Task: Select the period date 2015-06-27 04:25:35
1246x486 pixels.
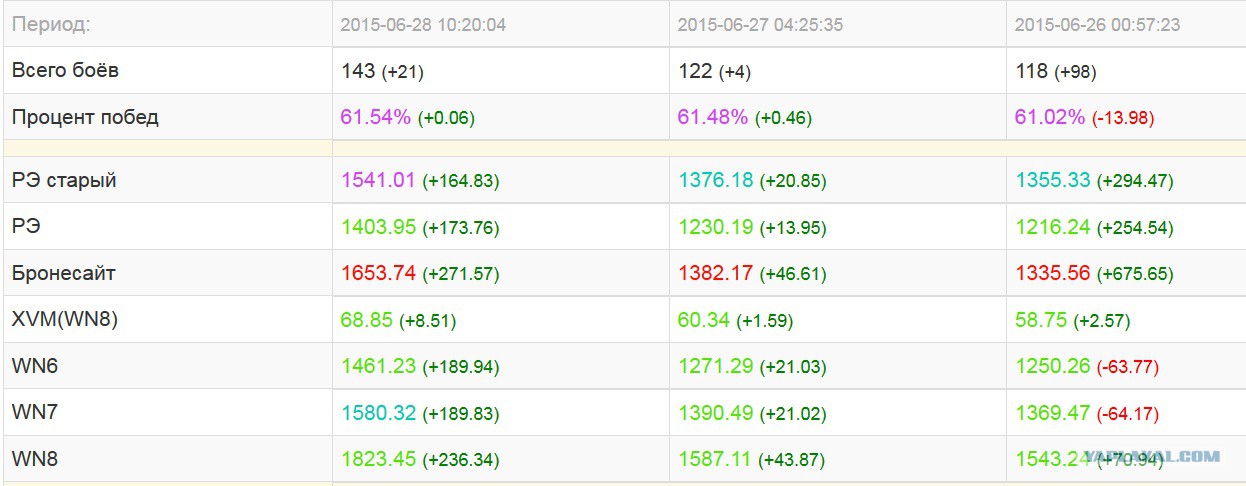Action: click(760, 25)
